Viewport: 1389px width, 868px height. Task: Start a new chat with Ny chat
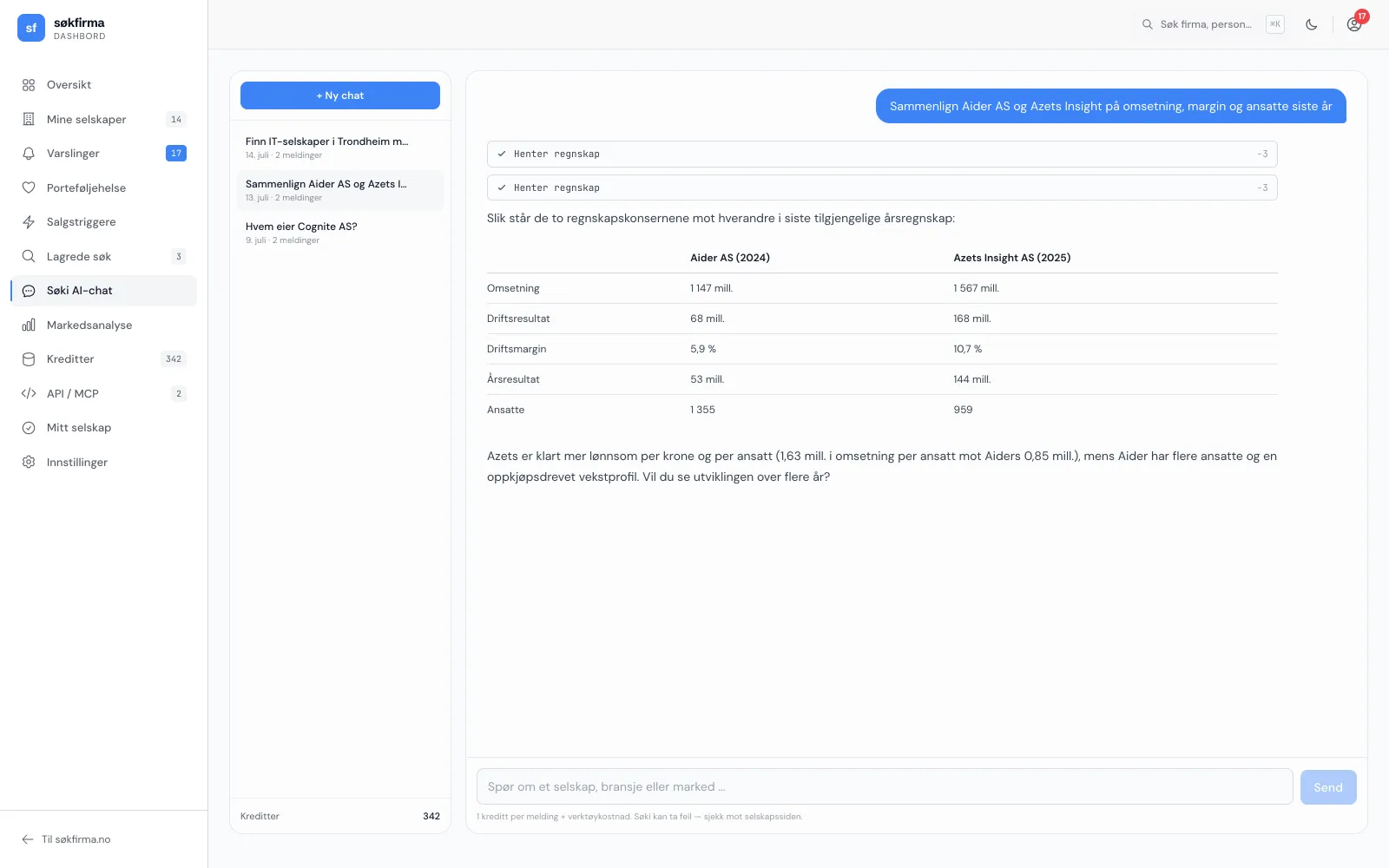340,95
